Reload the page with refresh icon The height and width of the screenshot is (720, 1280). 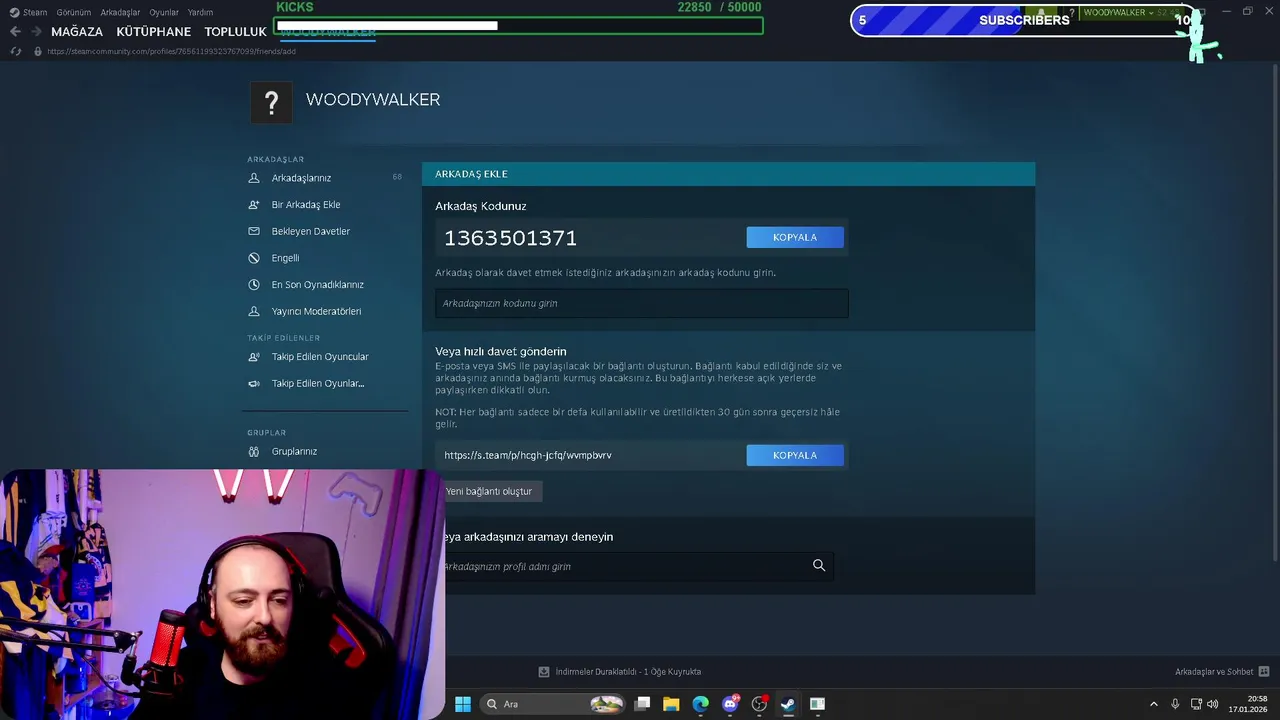15,51
